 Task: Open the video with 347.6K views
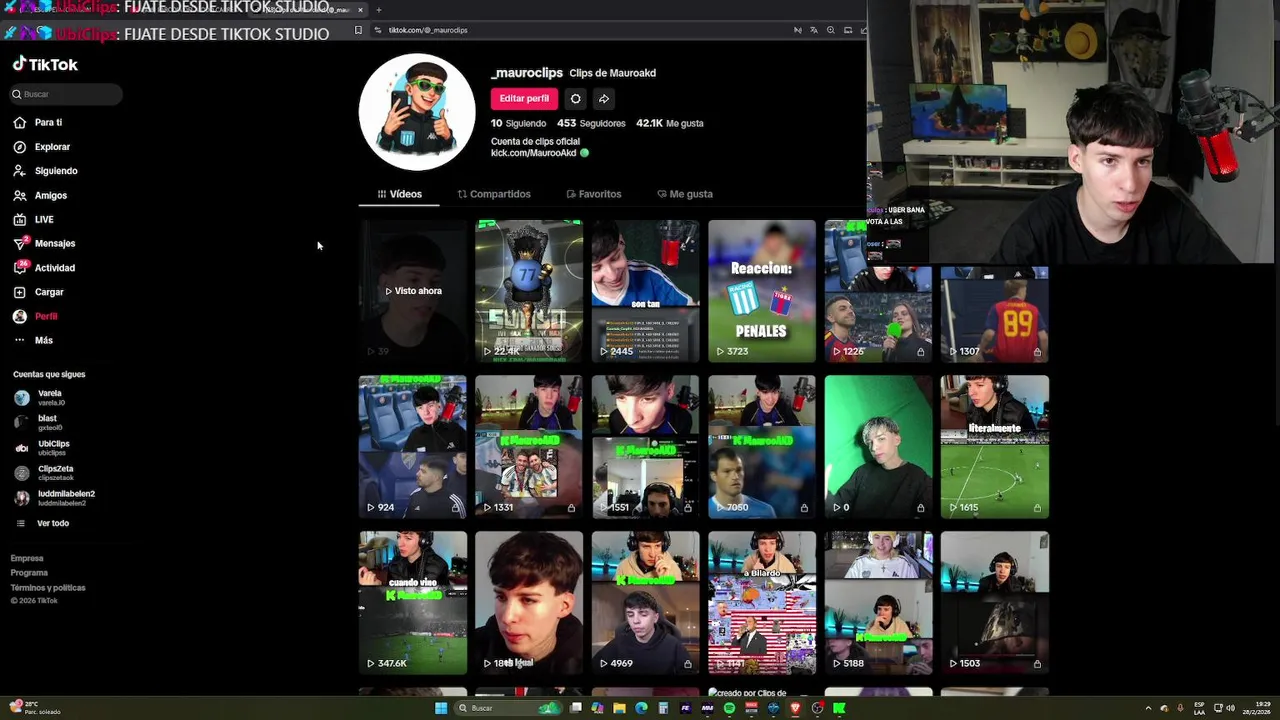coord(413,603)
